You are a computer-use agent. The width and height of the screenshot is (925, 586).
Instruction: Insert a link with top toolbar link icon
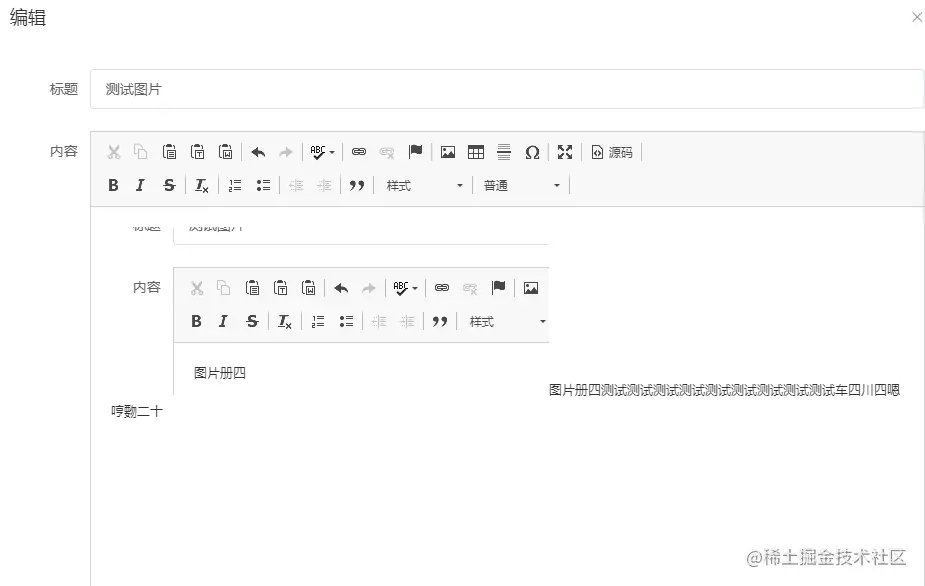tap(359, 152)
